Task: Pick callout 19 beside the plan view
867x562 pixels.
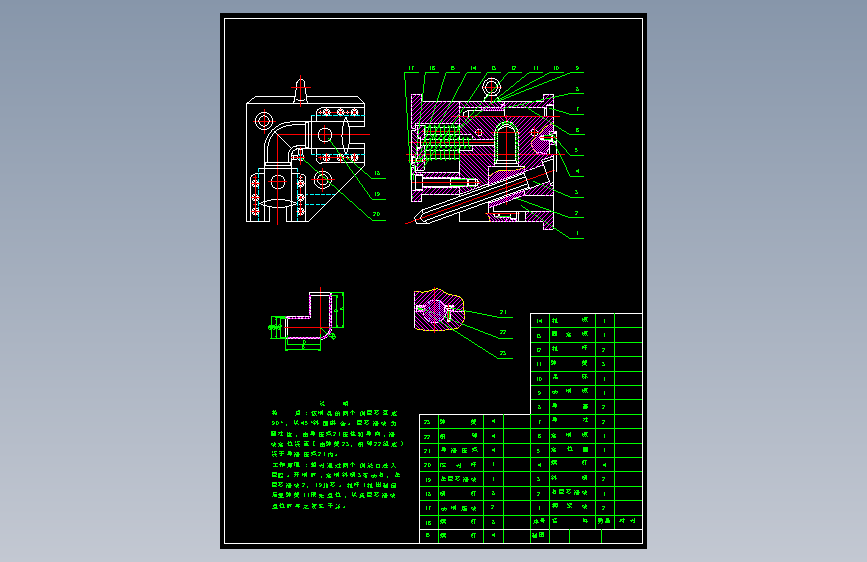Action: coord(377,194)
